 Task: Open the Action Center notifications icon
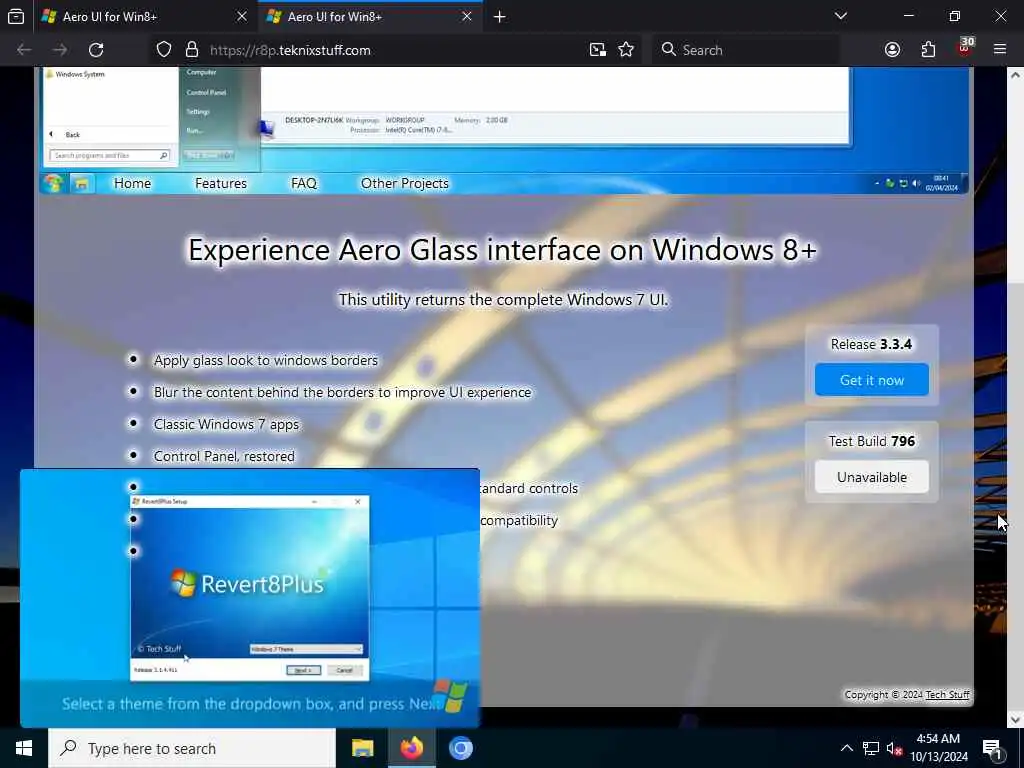[992, 748]
